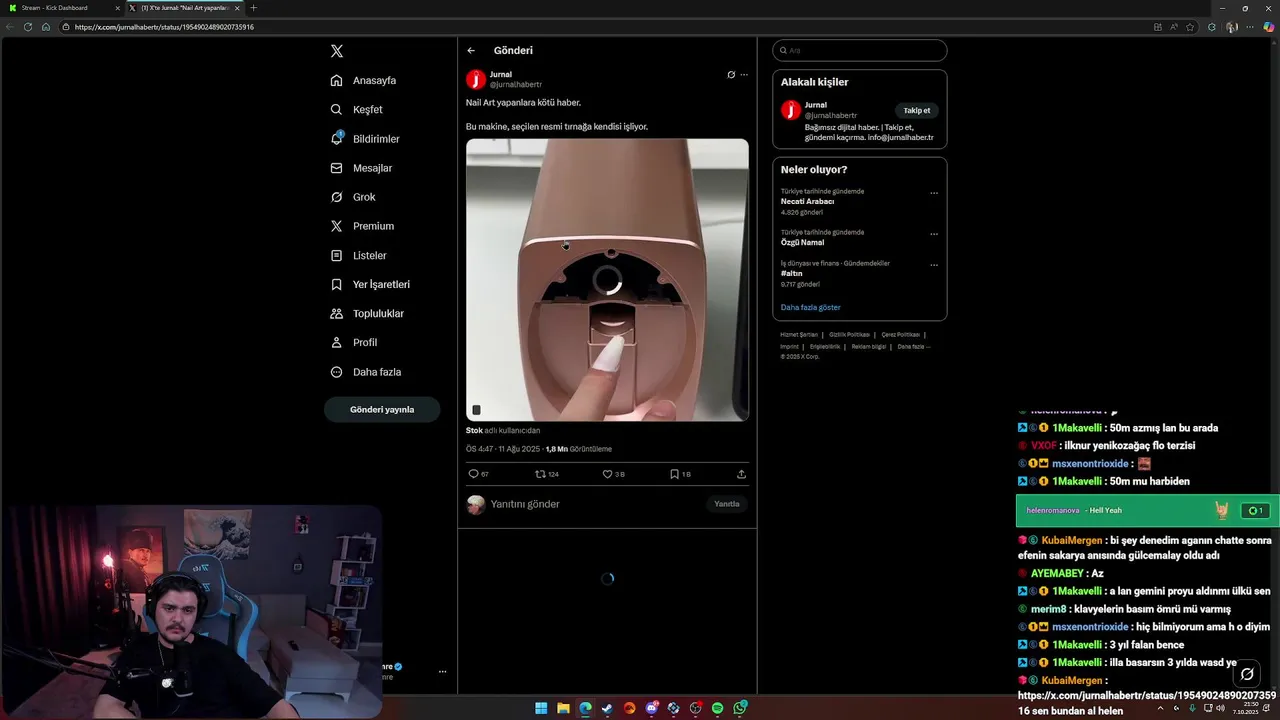Click the X logo in the sidebar
1280x720 pixels.
click(337, 51)
